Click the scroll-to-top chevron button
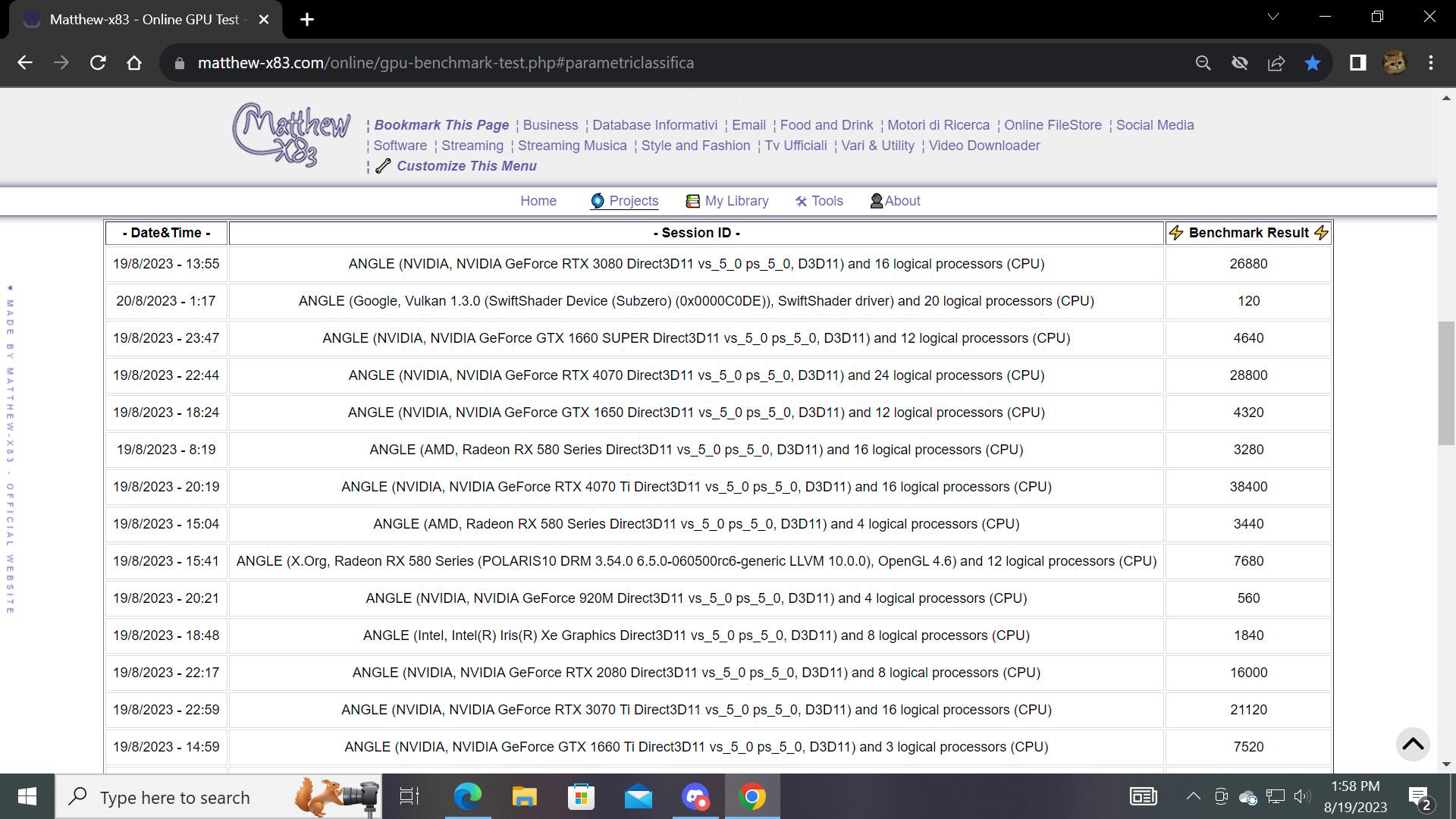The height and width of the screenshot is (819, 1456). tap(1413, 744)
